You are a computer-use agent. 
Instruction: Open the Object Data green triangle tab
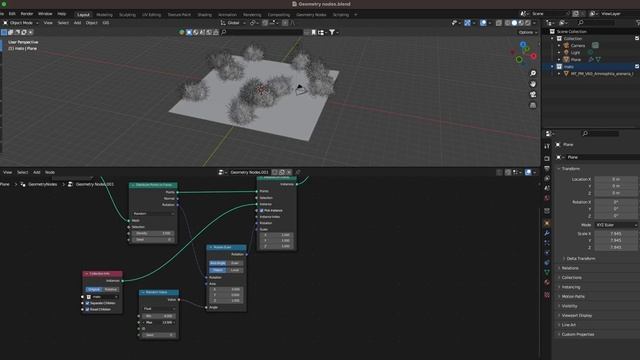547,272
